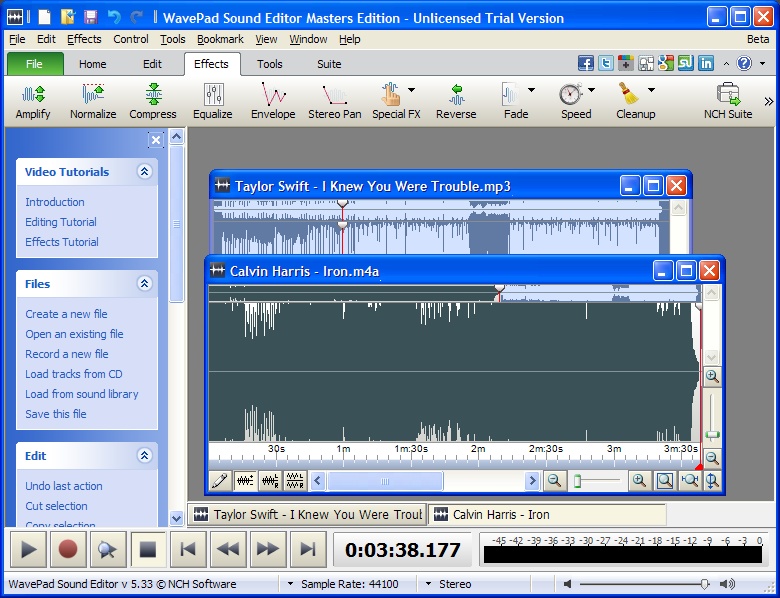
Task: Open the Normalize effect
Action: click(x=93, y=101)
